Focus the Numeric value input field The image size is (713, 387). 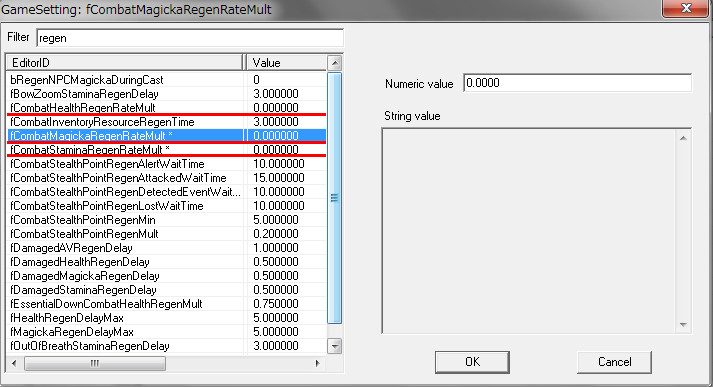[577, 83]
